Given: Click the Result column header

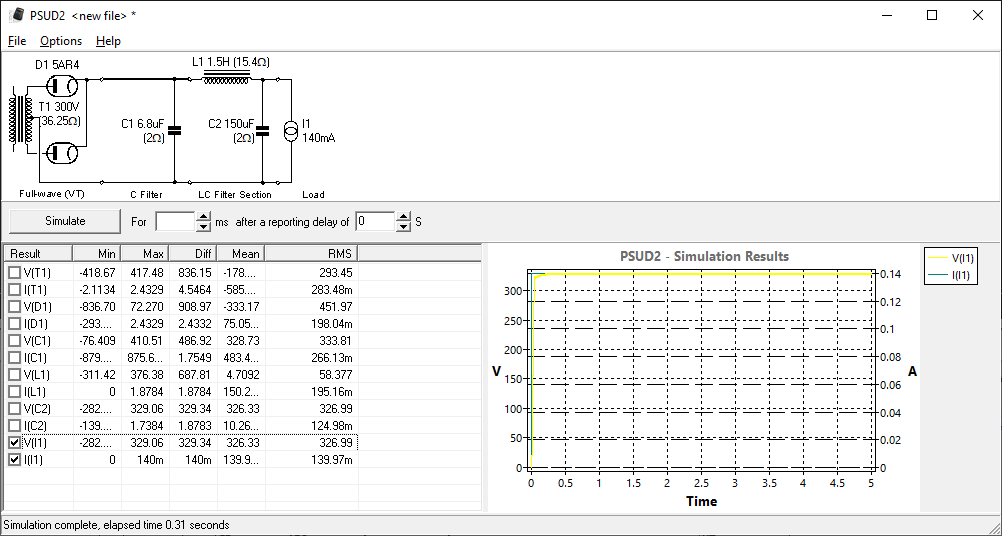Looking at the screenshot, I should (x=38, y=254).
